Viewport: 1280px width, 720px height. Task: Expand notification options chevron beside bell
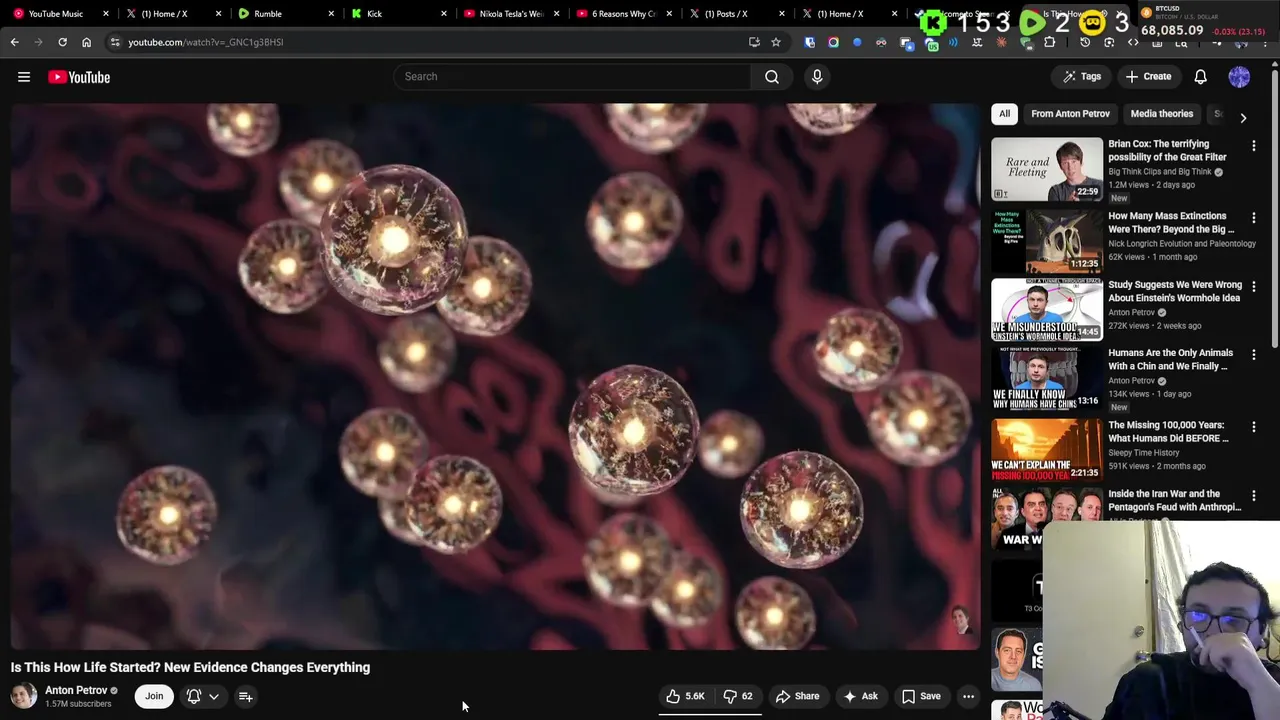point(214,697)
